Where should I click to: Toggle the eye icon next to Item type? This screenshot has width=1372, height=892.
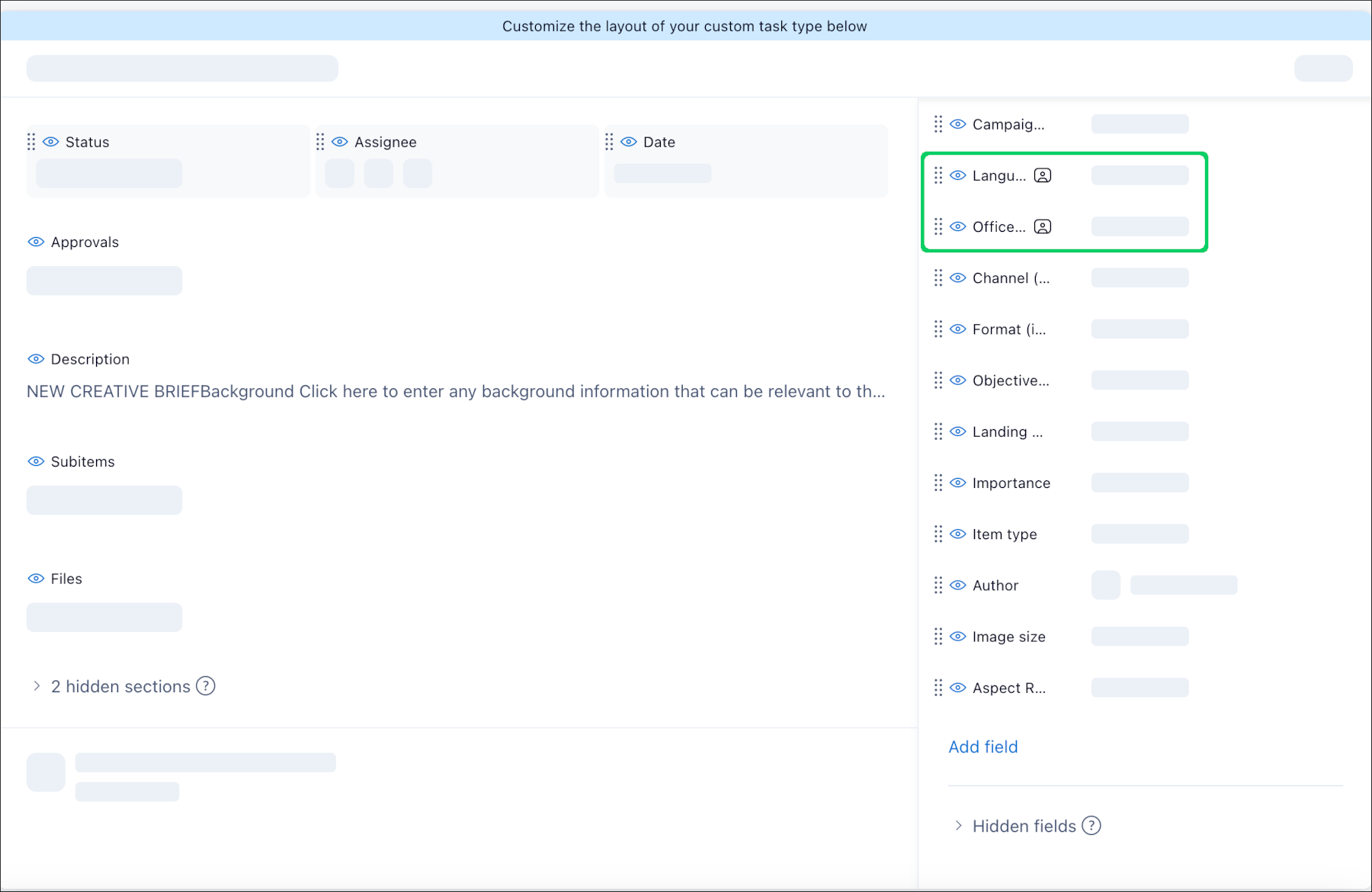coord(957,534)
